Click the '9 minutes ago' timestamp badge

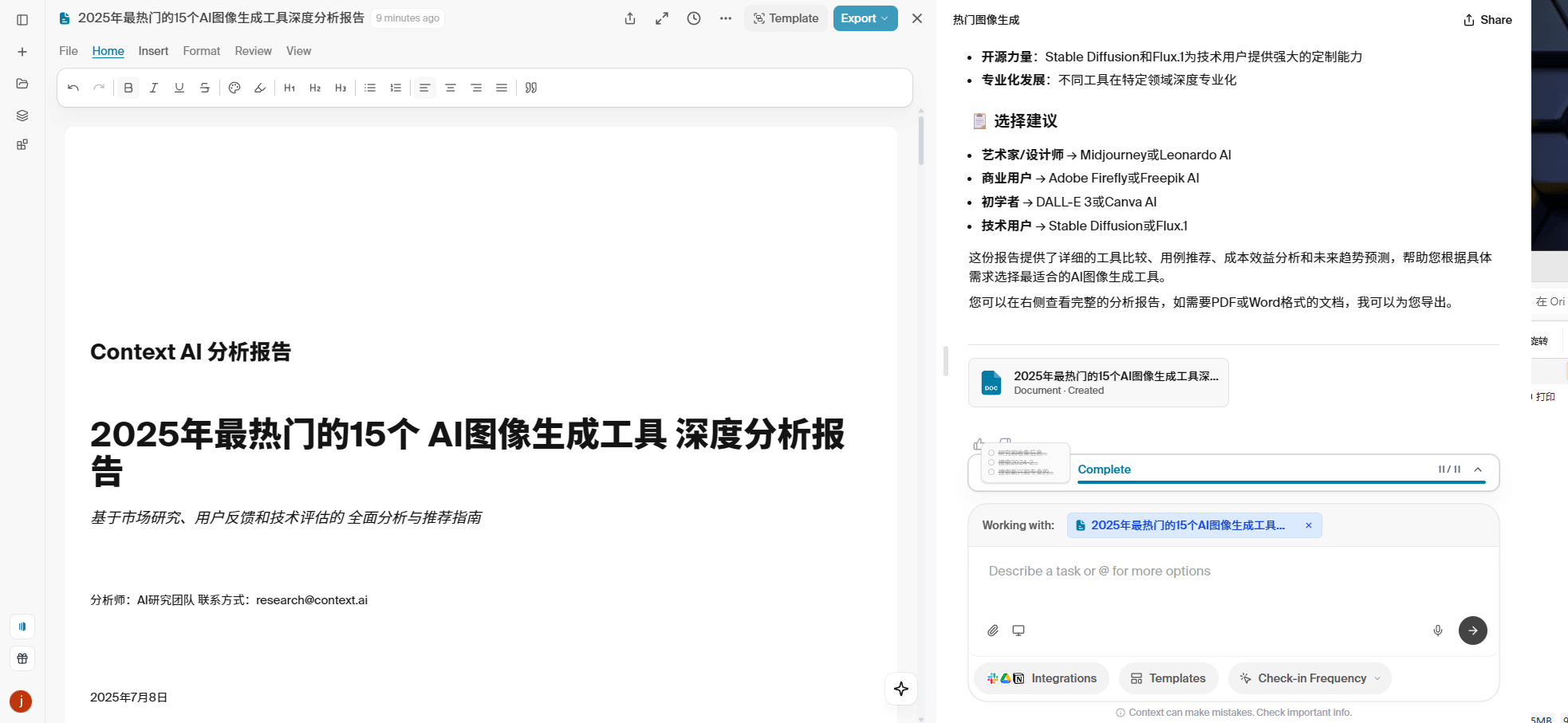(x=408, y=18)
